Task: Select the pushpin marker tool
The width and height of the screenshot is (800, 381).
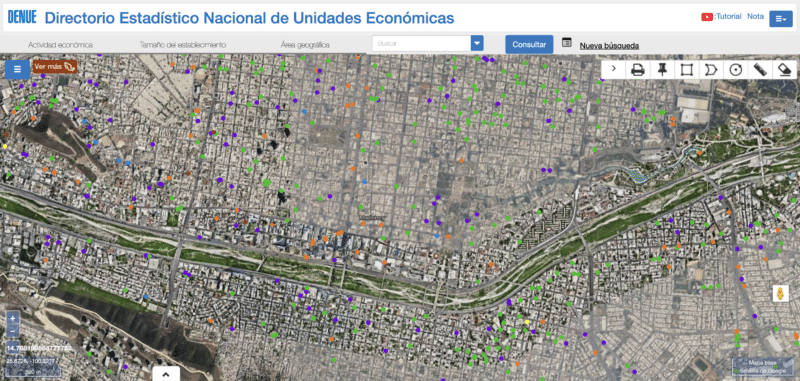Action: (x=662, y=69)
